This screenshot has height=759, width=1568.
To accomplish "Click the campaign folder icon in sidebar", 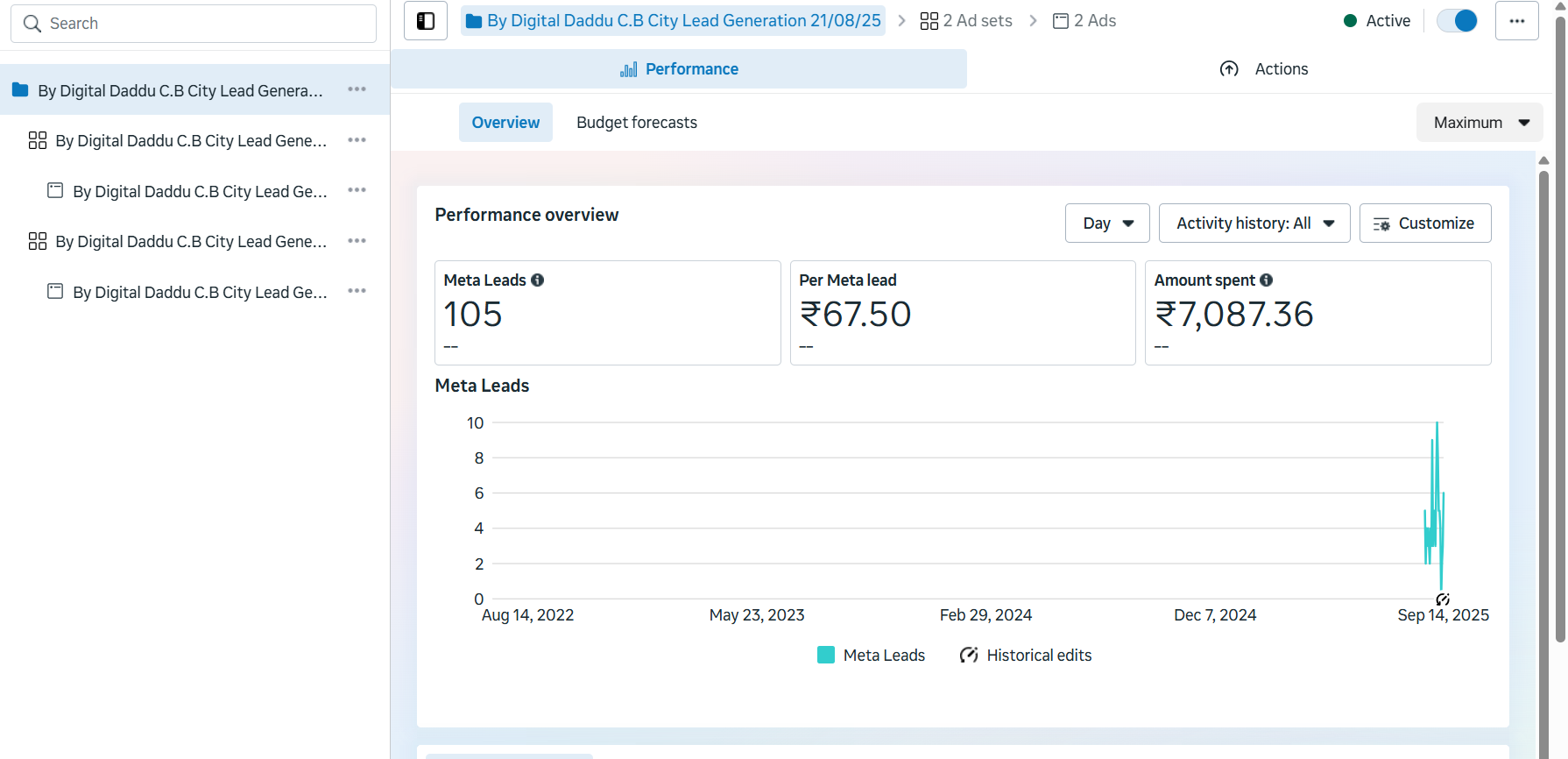I will coord(20,90).
